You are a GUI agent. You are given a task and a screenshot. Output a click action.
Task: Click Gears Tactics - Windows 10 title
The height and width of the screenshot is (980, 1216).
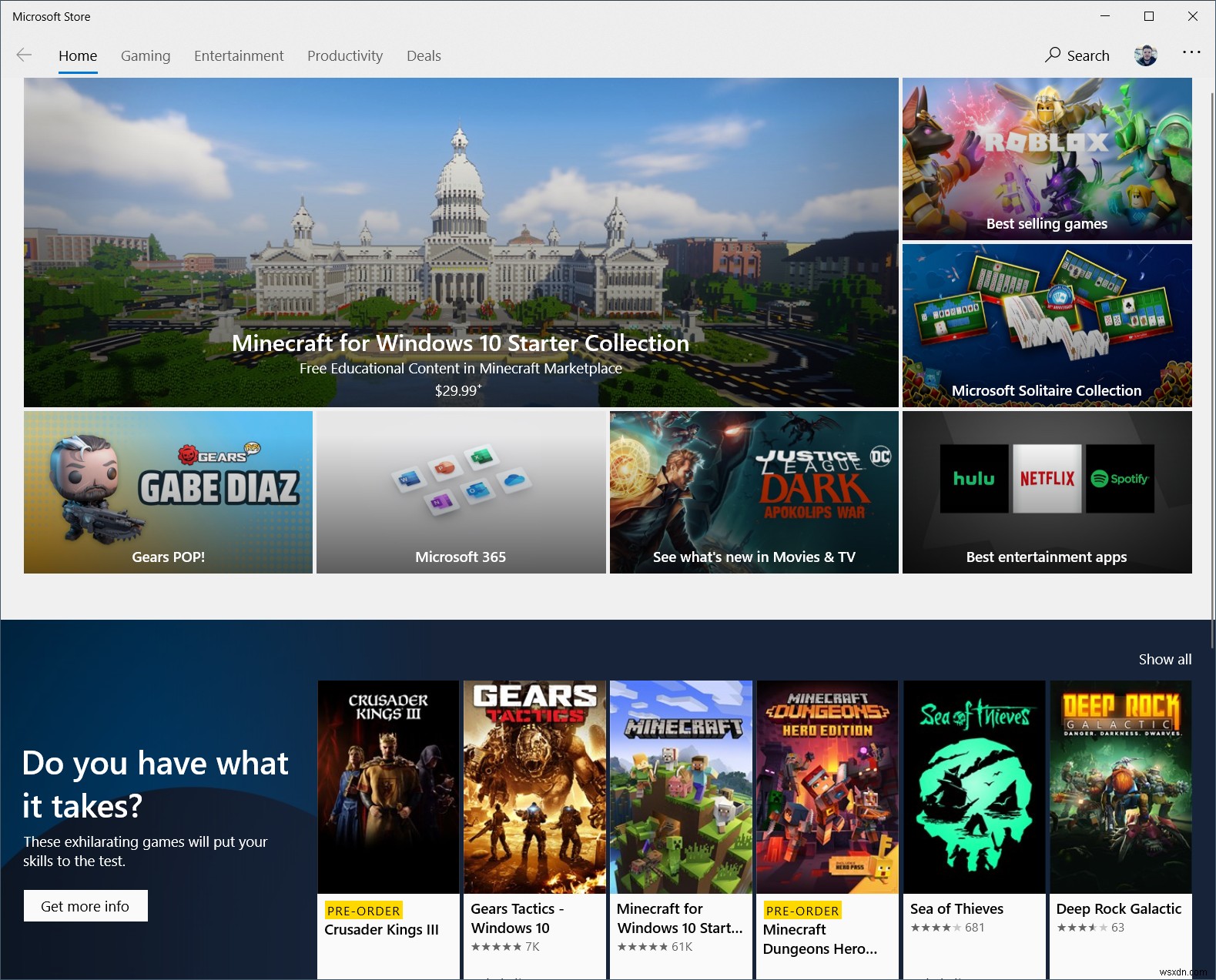coord(518,918)
